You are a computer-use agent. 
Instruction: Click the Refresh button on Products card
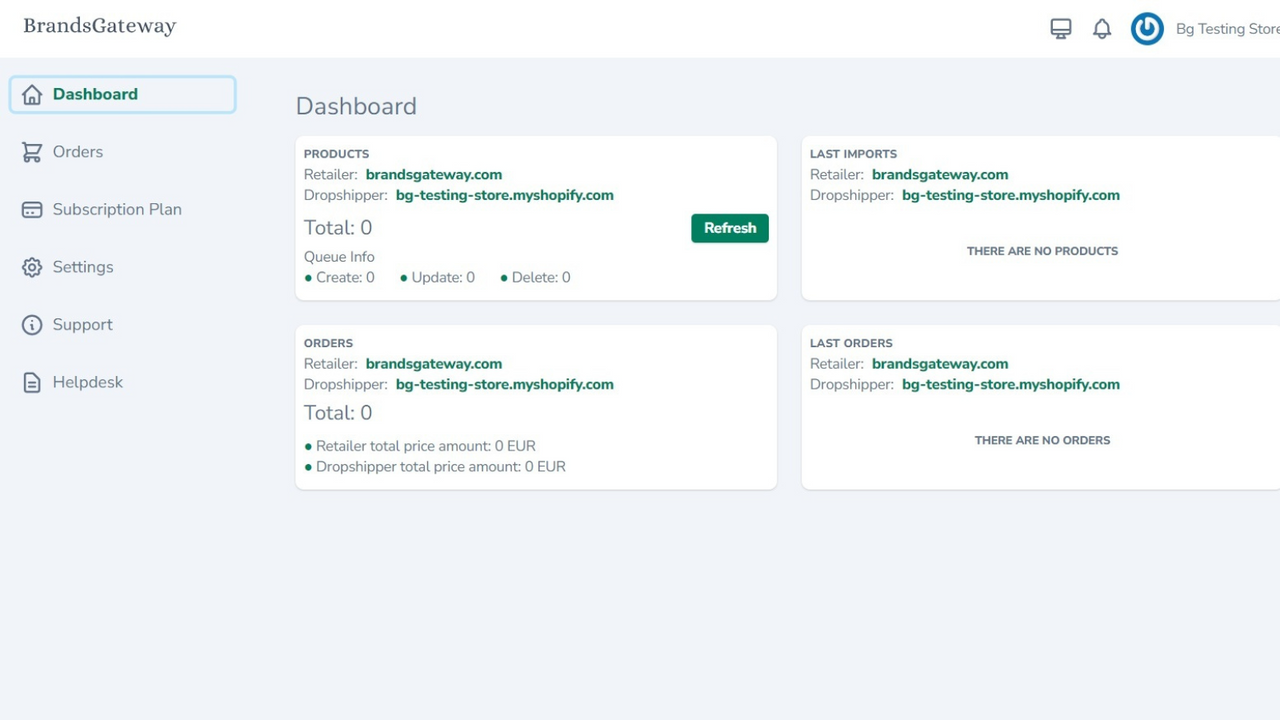click(x=729, y=228)
